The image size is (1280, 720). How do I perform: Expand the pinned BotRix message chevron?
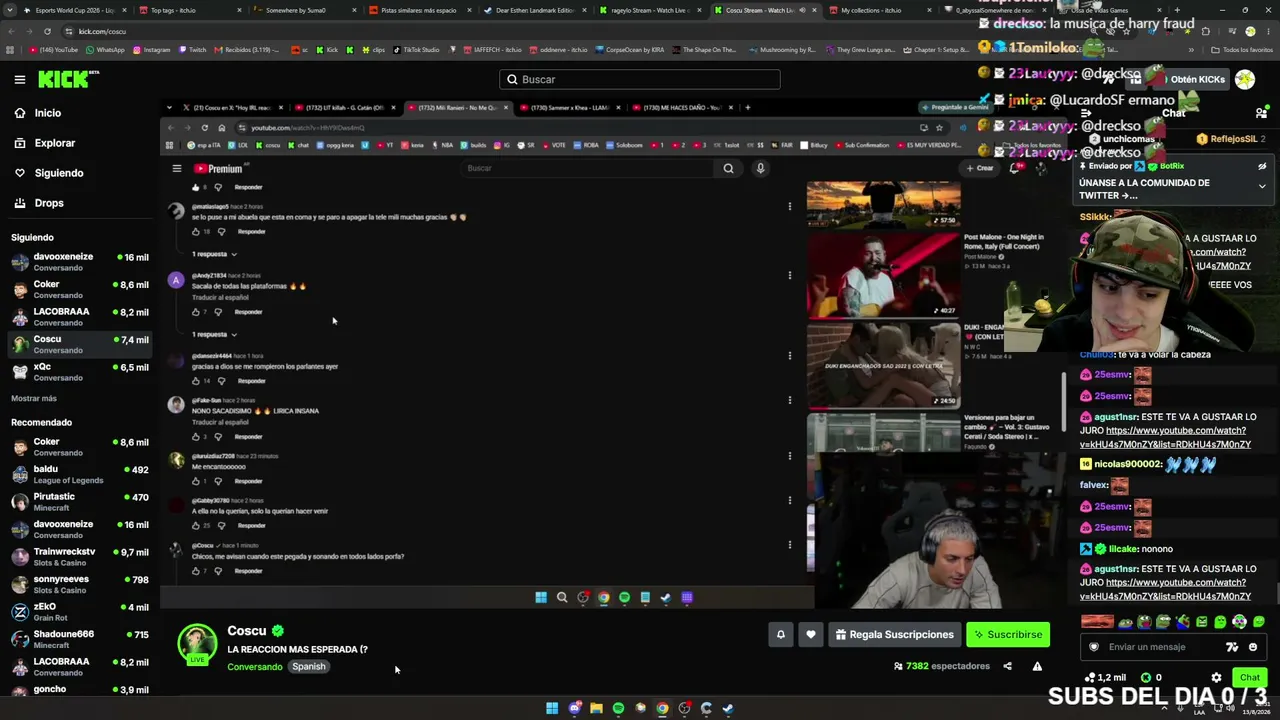(1262, 186)
